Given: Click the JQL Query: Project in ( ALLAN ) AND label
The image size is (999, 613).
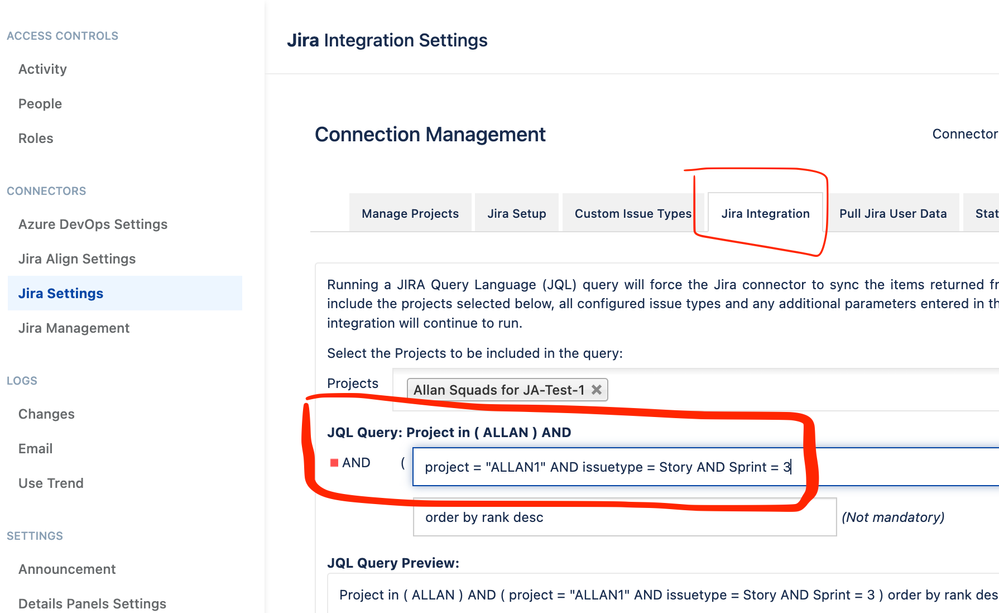Looking at the screenshot, I should click(x=449, y=432).
